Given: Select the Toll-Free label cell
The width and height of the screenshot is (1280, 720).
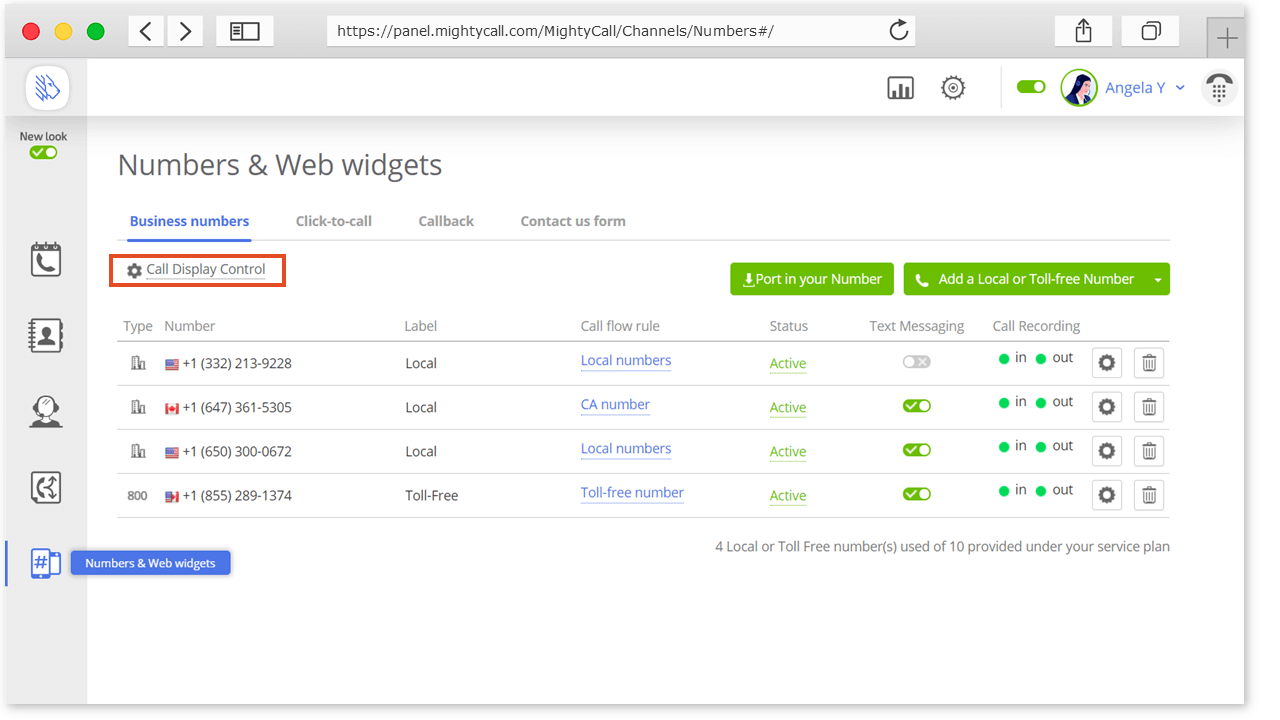Looking at the screenshot, I should [x=432, y=495].
